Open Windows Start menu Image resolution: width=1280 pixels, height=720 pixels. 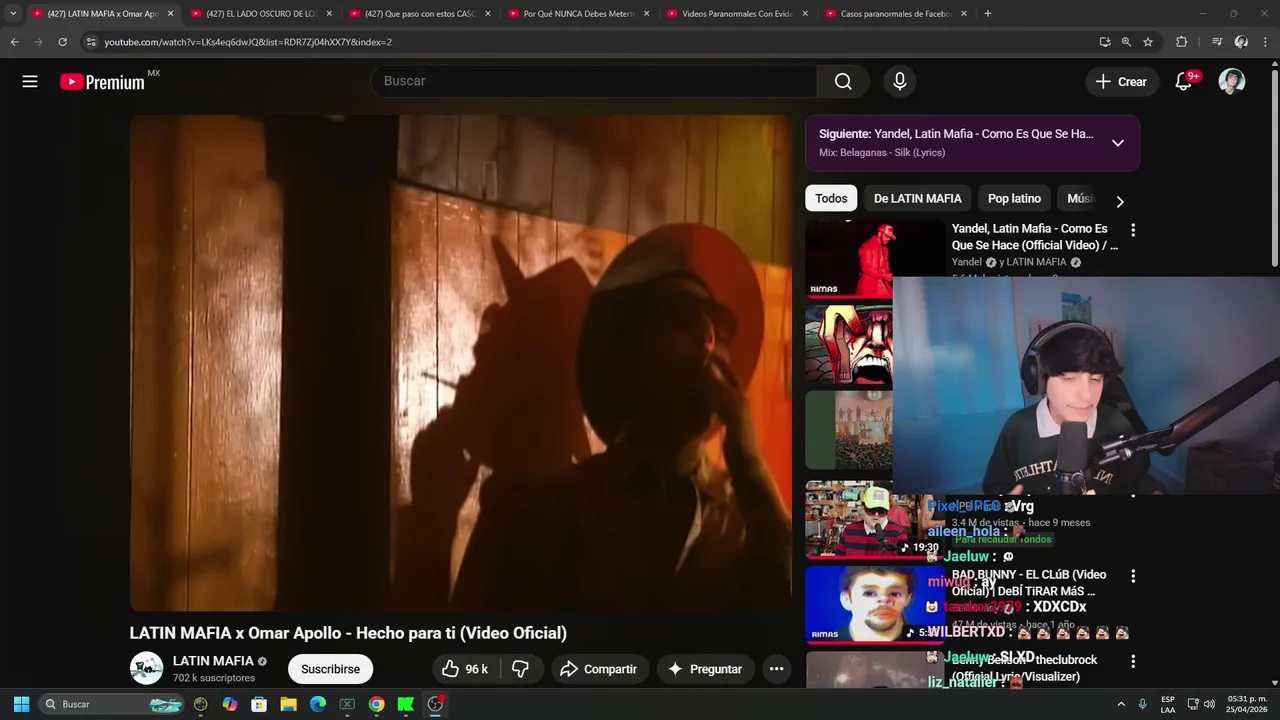coord(21,704)
